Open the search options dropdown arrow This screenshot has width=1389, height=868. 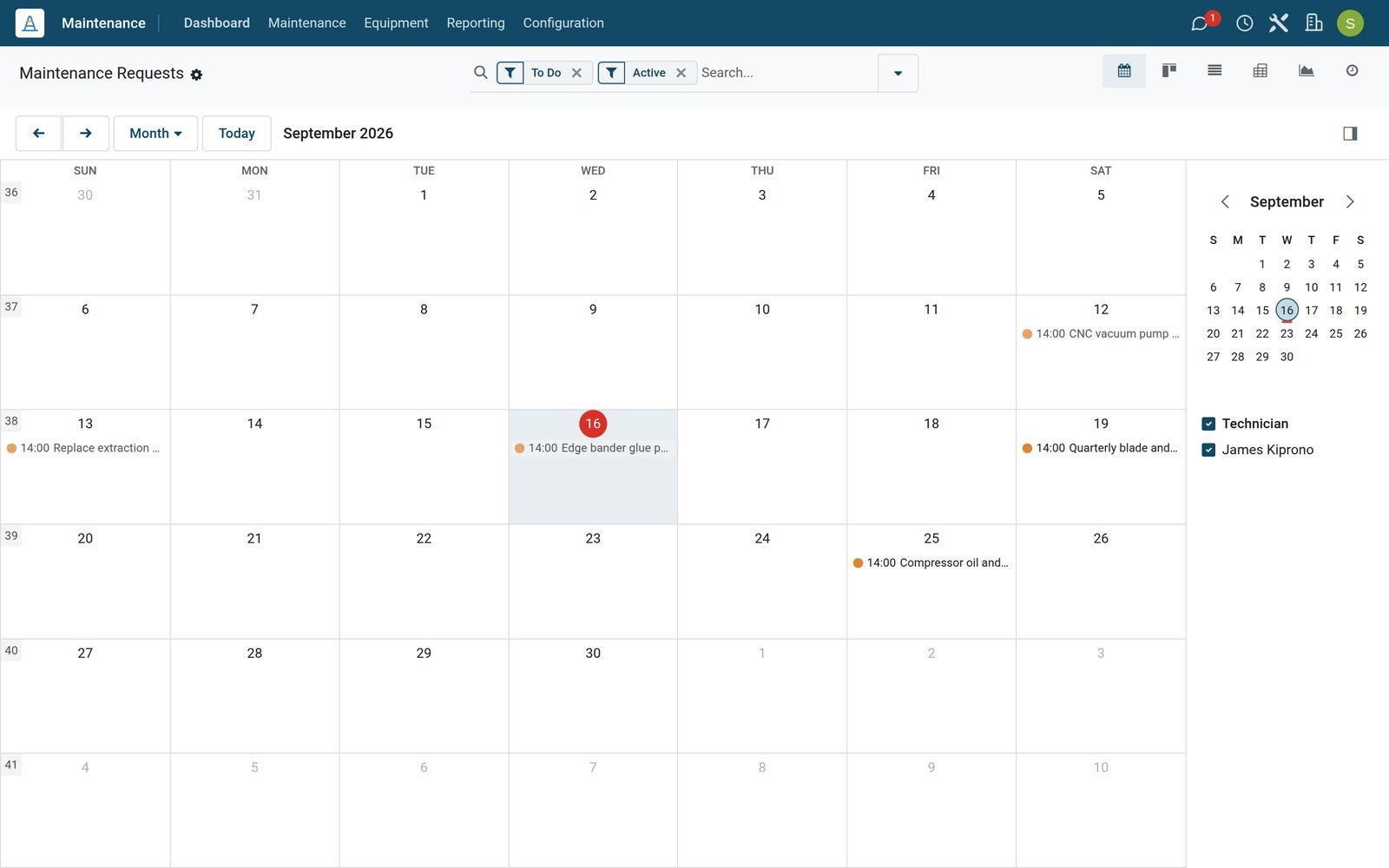tap(898, 73)
